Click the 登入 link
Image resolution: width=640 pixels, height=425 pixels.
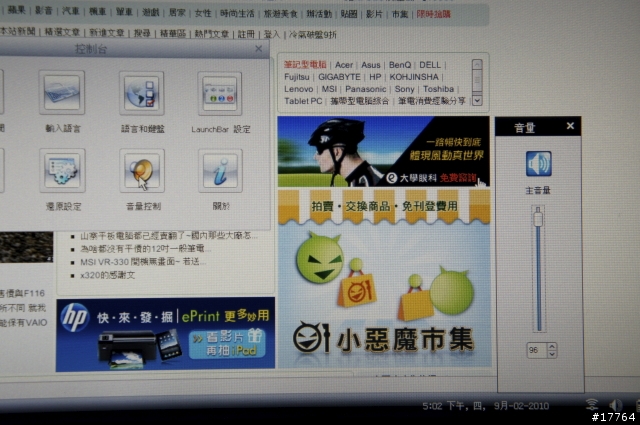point(272,35)
